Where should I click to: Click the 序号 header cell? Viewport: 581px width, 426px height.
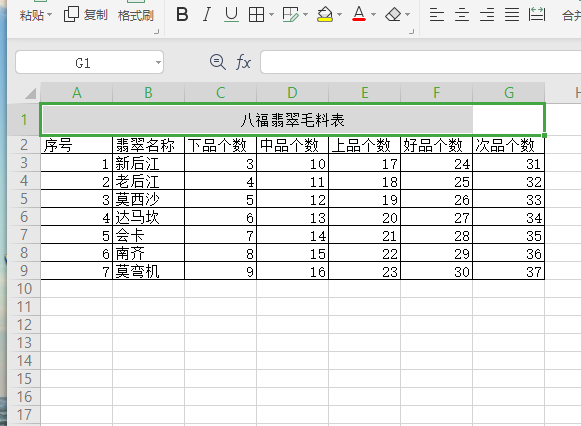(76, 145)
